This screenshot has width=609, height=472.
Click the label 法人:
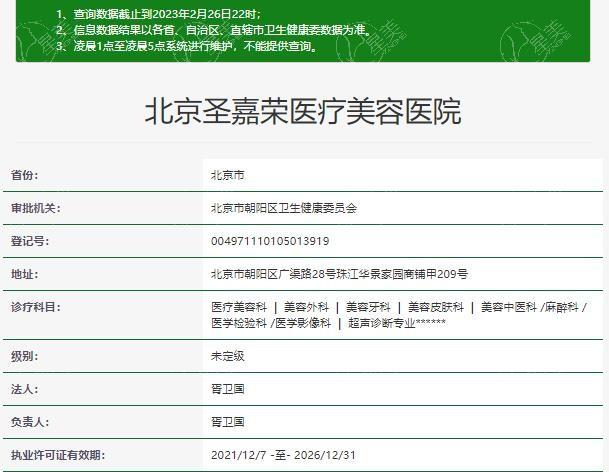pyautogui.click(x=24, y=389)
